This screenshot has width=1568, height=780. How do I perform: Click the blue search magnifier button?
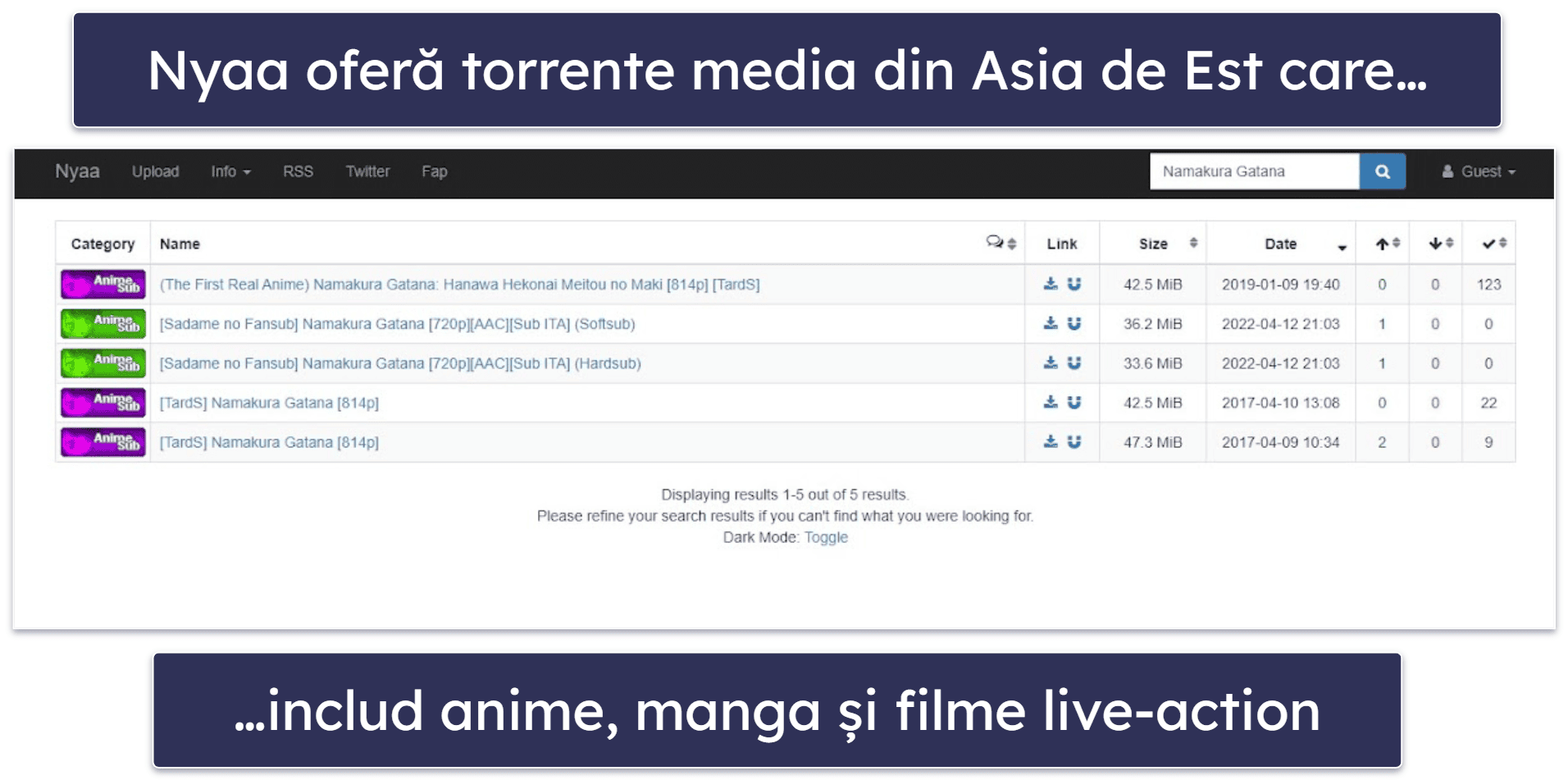coord(1382,171)
